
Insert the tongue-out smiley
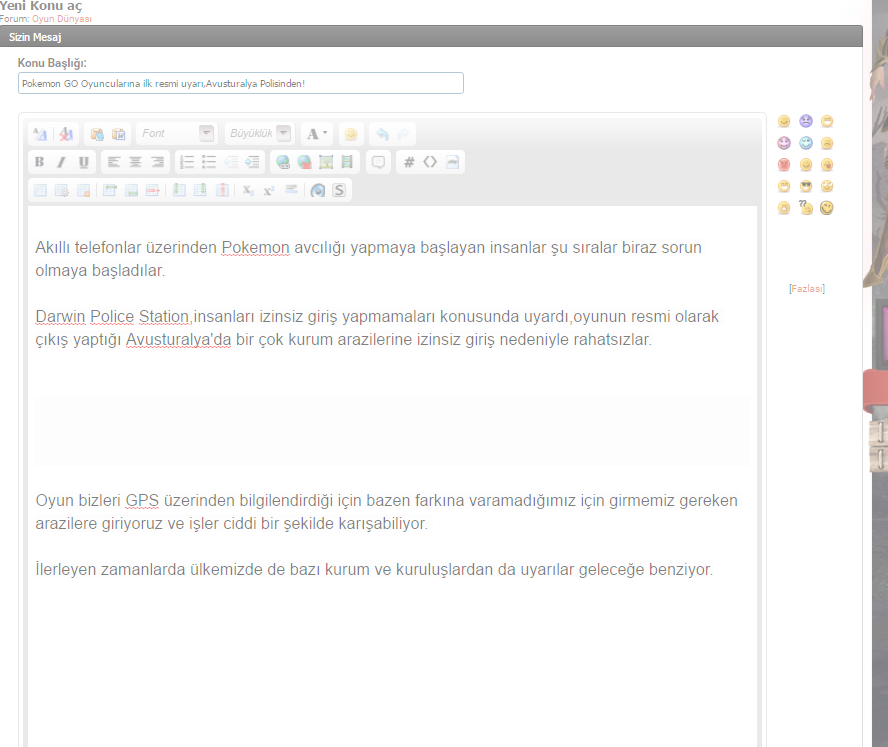click(827, 164)
